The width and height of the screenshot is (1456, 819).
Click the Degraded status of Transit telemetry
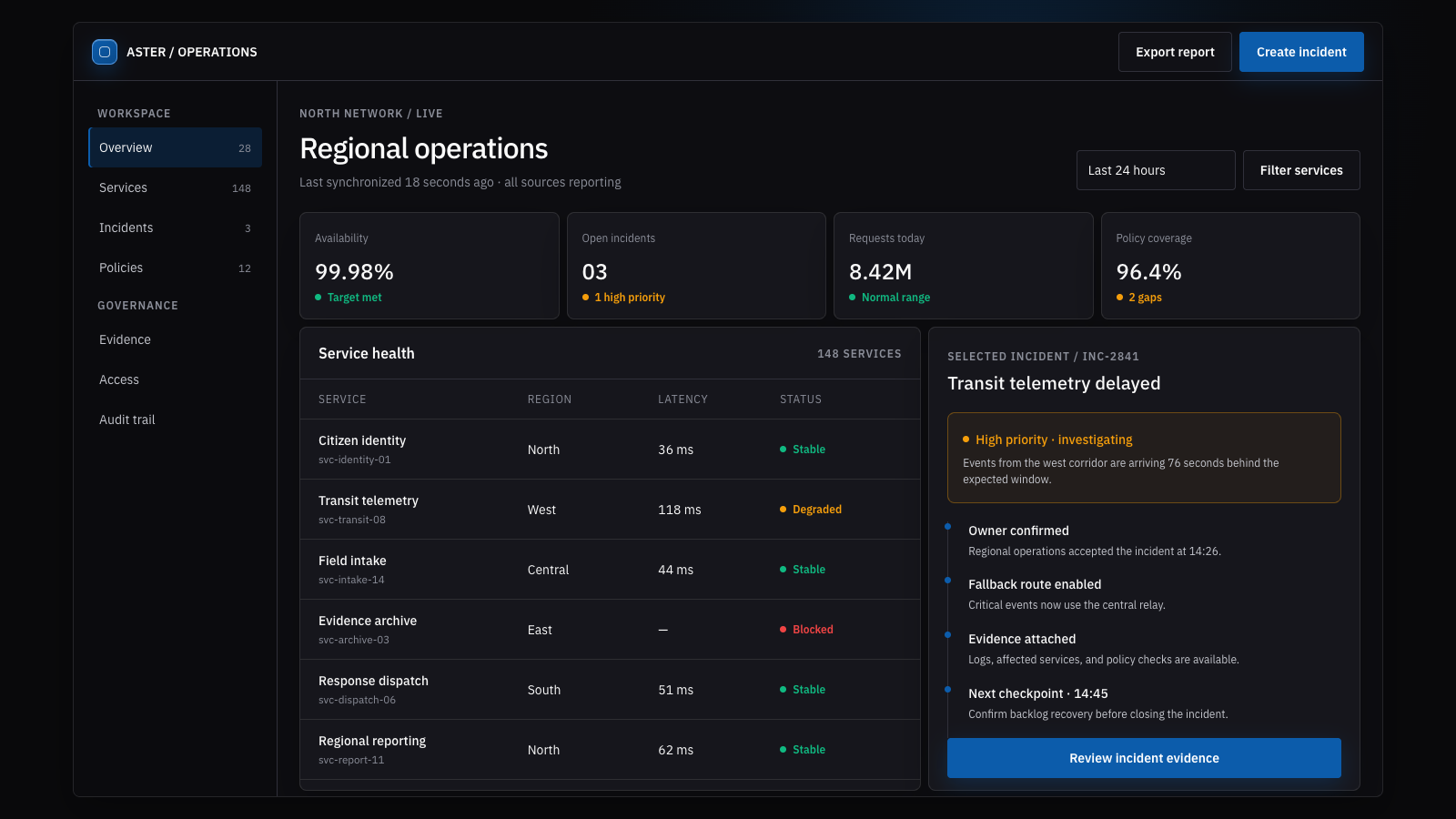(x=811, y=510)
